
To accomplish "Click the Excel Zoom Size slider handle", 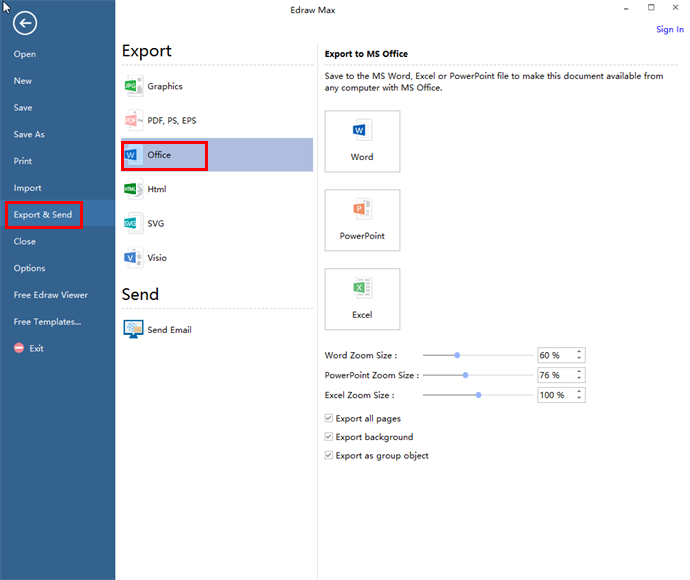I will click(478, 395).
